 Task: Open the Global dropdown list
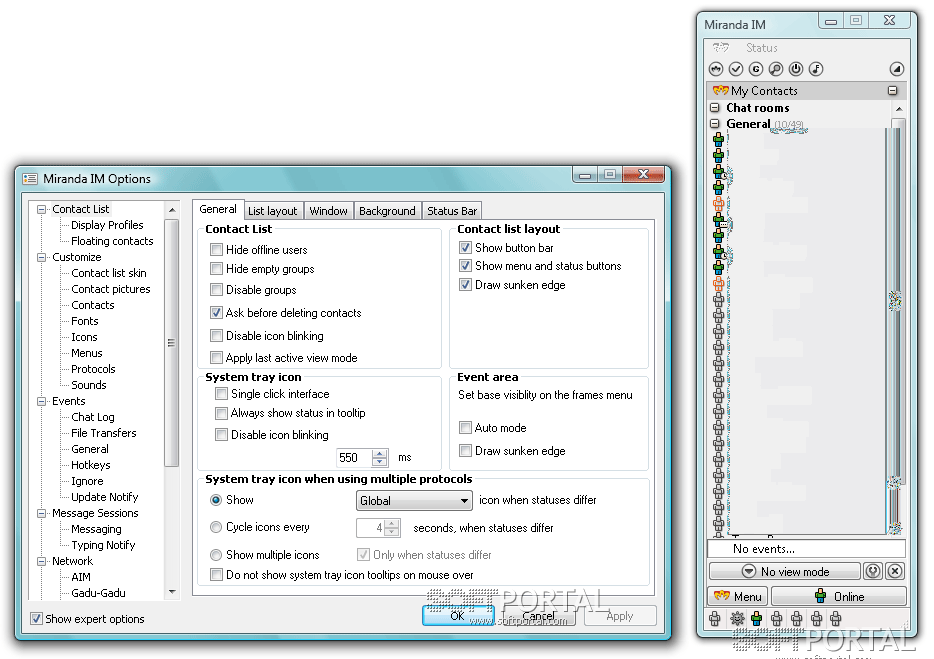[x=414, y=501]
